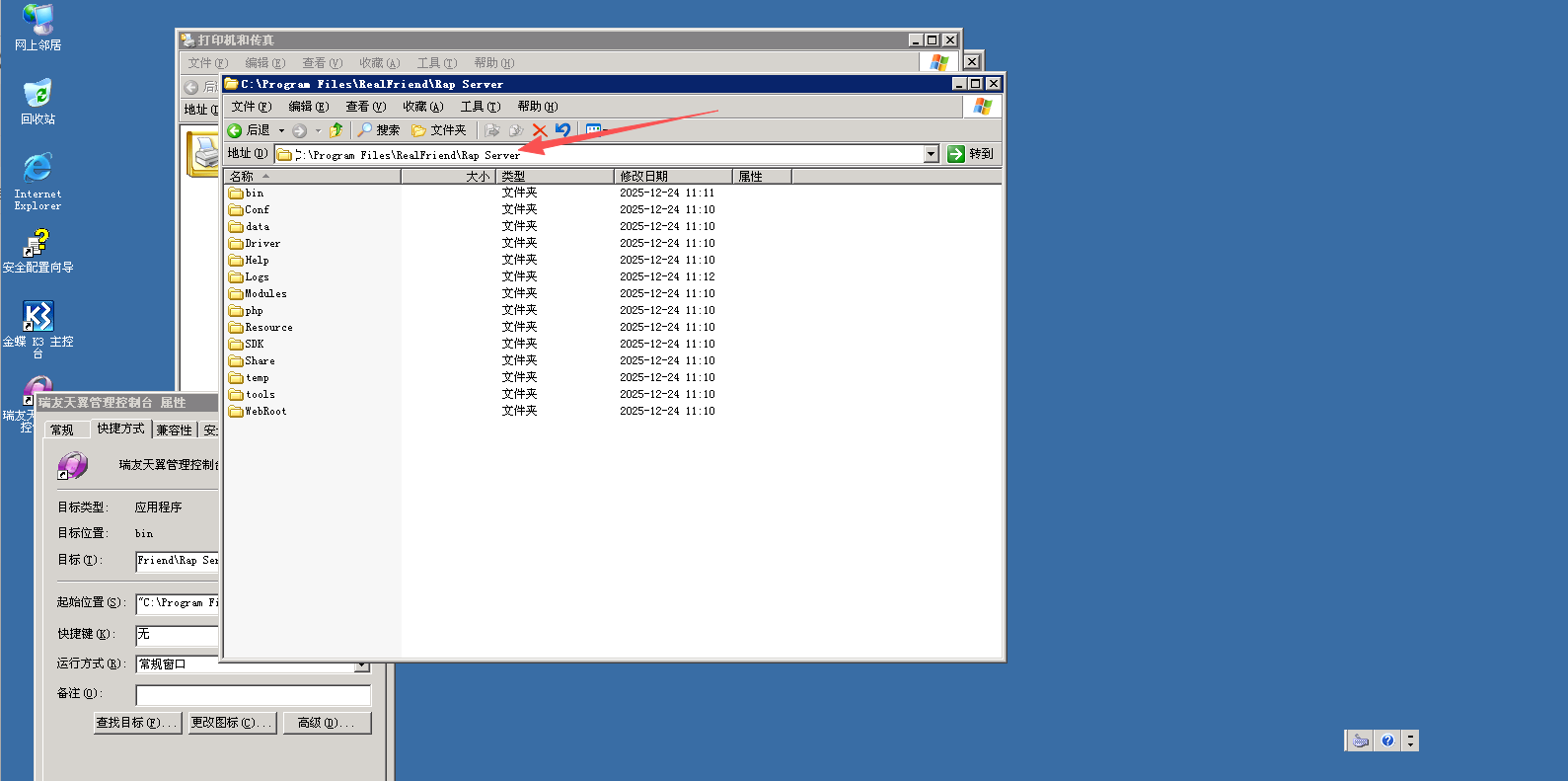The image size is (1568, 781).
Task: Click Advanced (高级) button in properties dialog
Action: coord(328,724)
